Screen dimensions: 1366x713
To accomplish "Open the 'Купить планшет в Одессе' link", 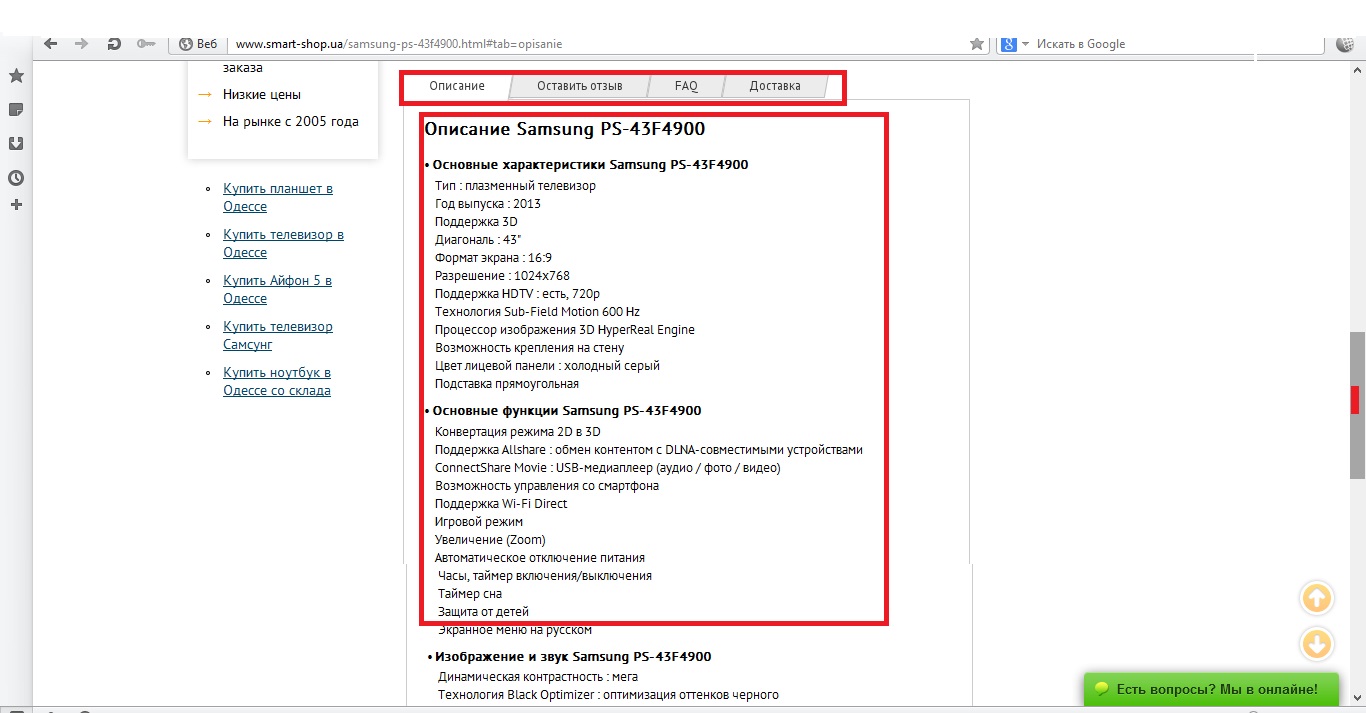I will tap(278, 197).
